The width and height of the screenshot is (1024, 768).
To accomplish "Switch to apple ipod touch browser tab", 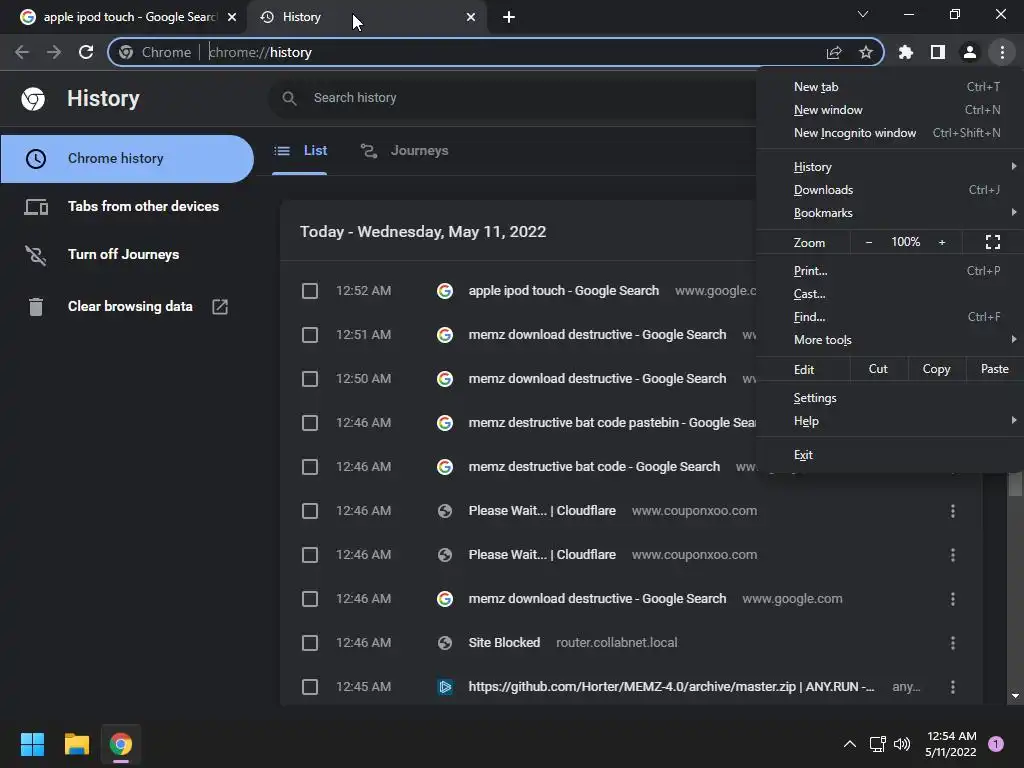I will click(x=123, y=17).
